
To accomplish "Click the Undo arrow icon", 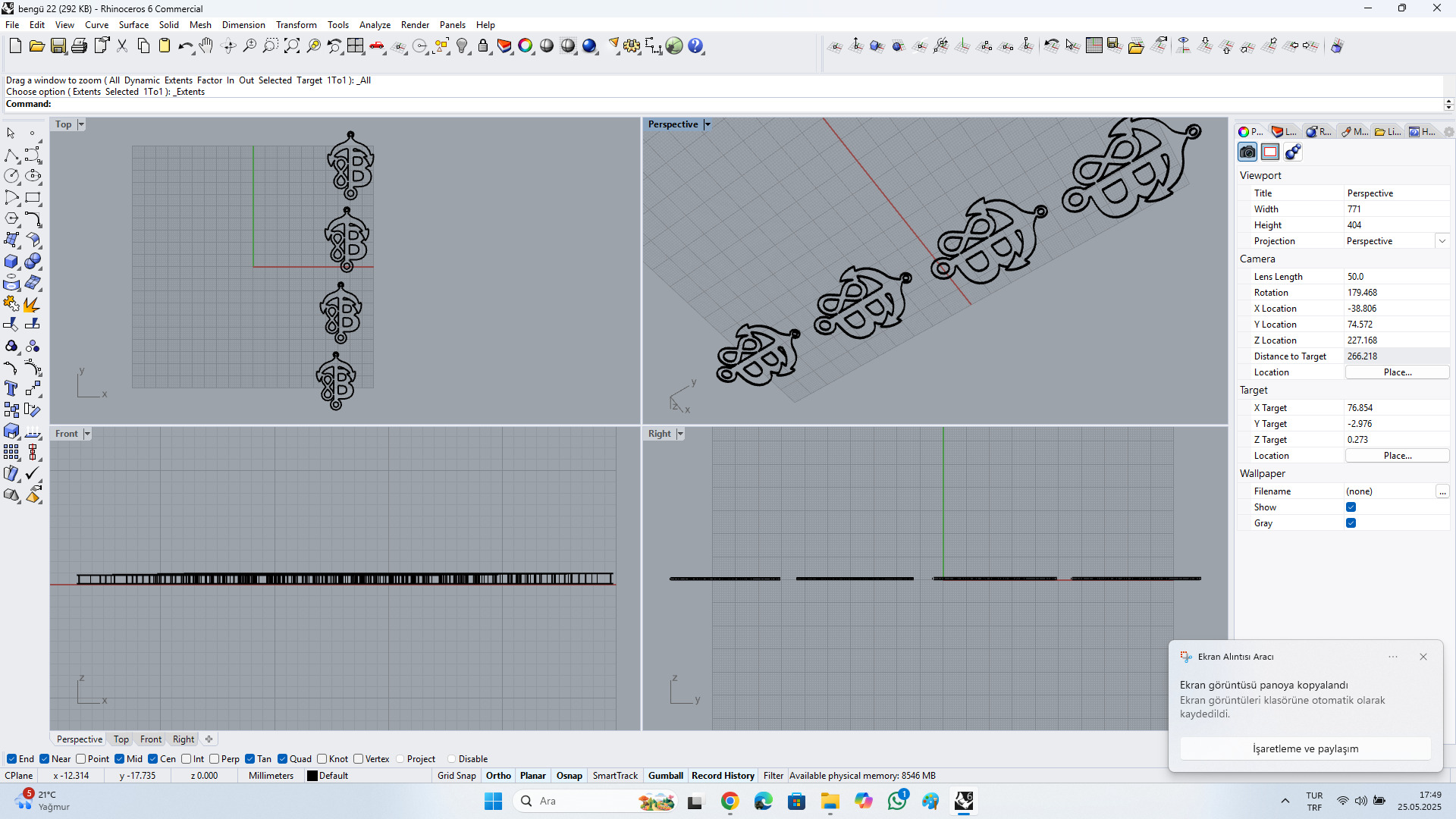I will coord(184,46).
